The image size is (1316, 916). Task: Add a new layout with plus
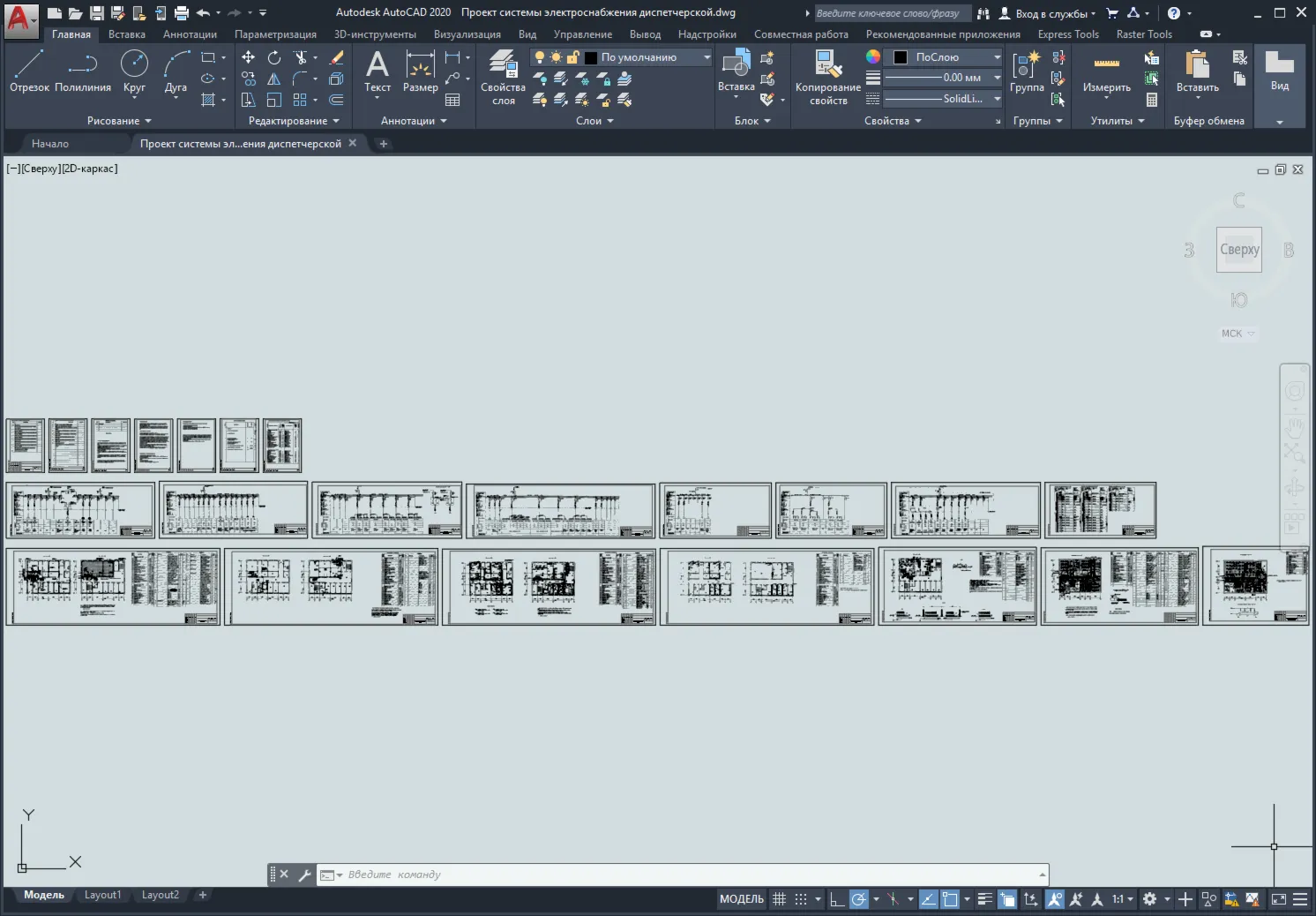(x=202, y=895)
